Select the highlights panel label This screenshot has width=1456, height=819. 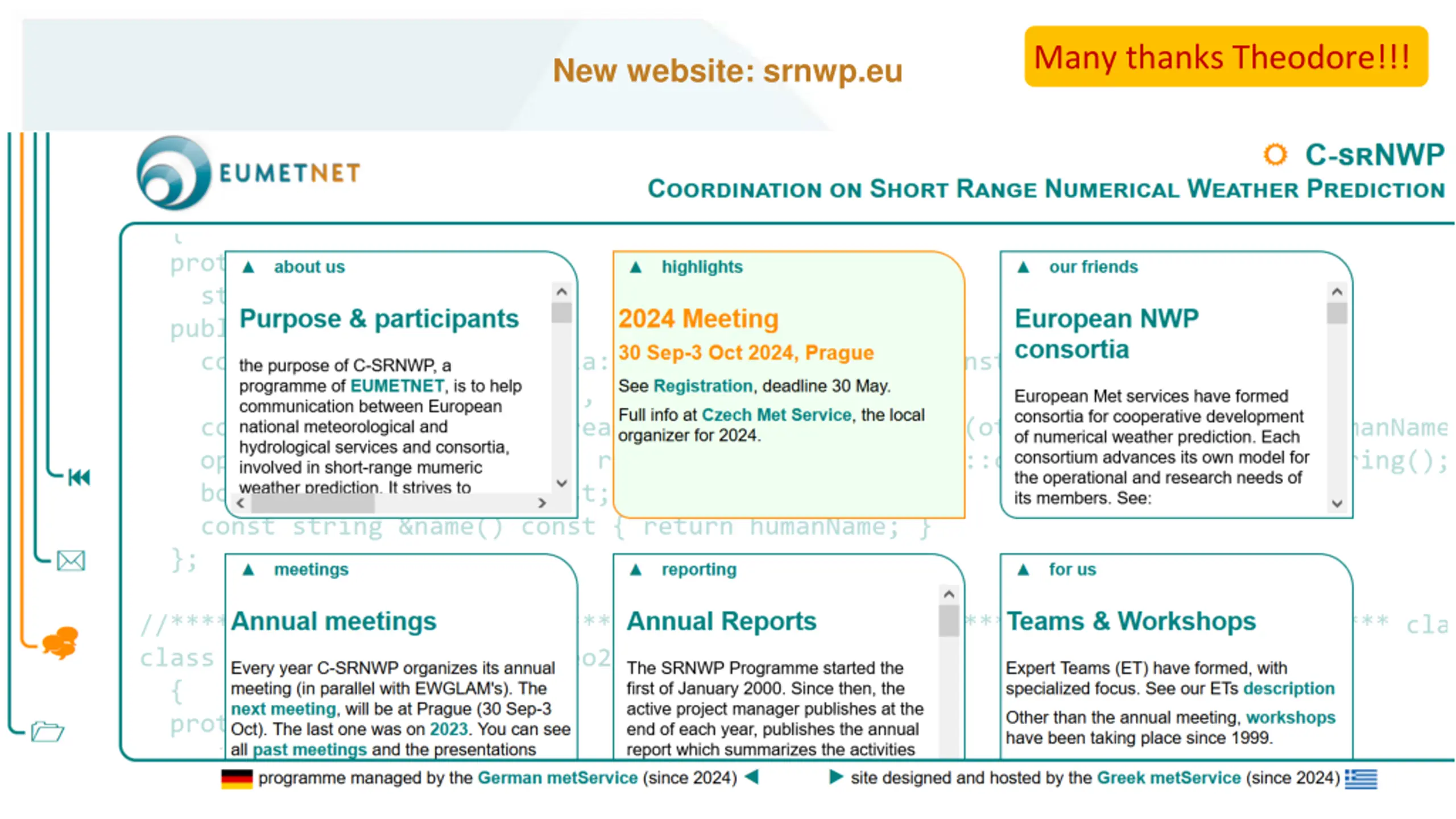pos(702,267)
